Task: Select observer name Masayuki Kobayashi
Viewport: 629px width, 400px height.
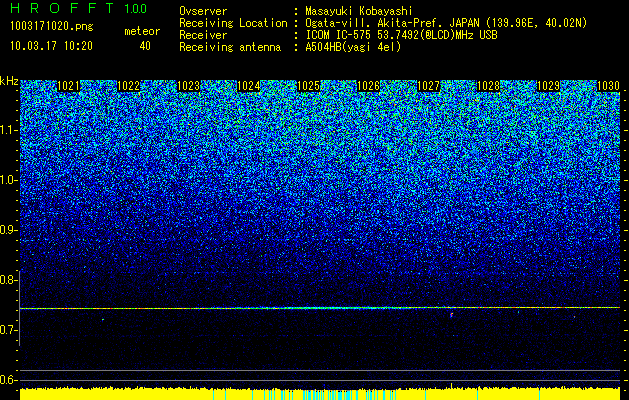Action: click(359, 11)
